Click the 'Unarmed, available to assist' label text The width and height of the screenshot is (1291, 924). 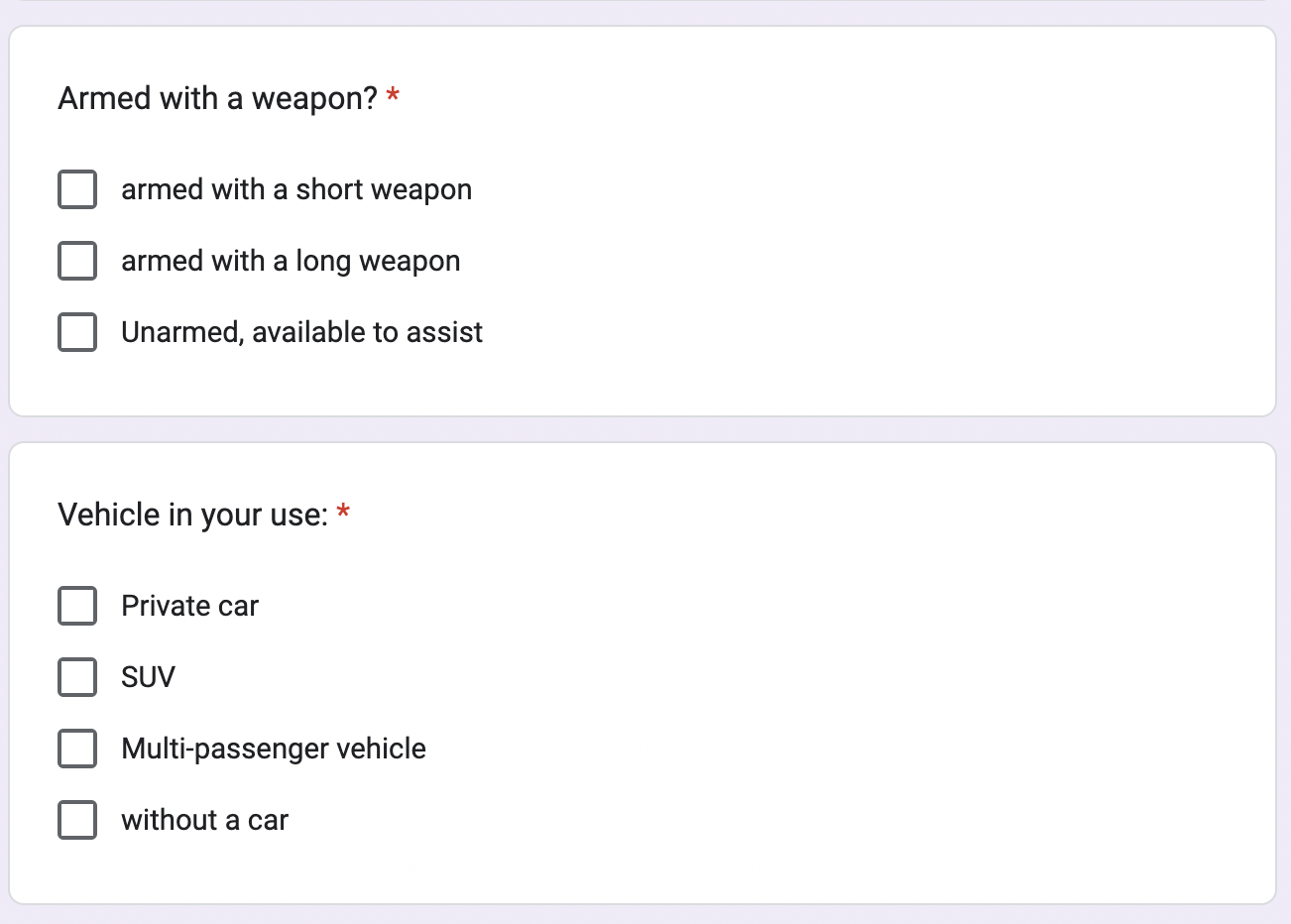(301, 332)
